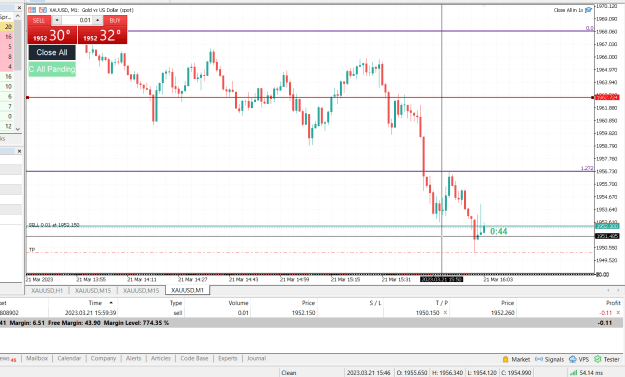Click the left chart-tab scroll arrow
This screenshot has width=625, height=377.
(608, 290)
